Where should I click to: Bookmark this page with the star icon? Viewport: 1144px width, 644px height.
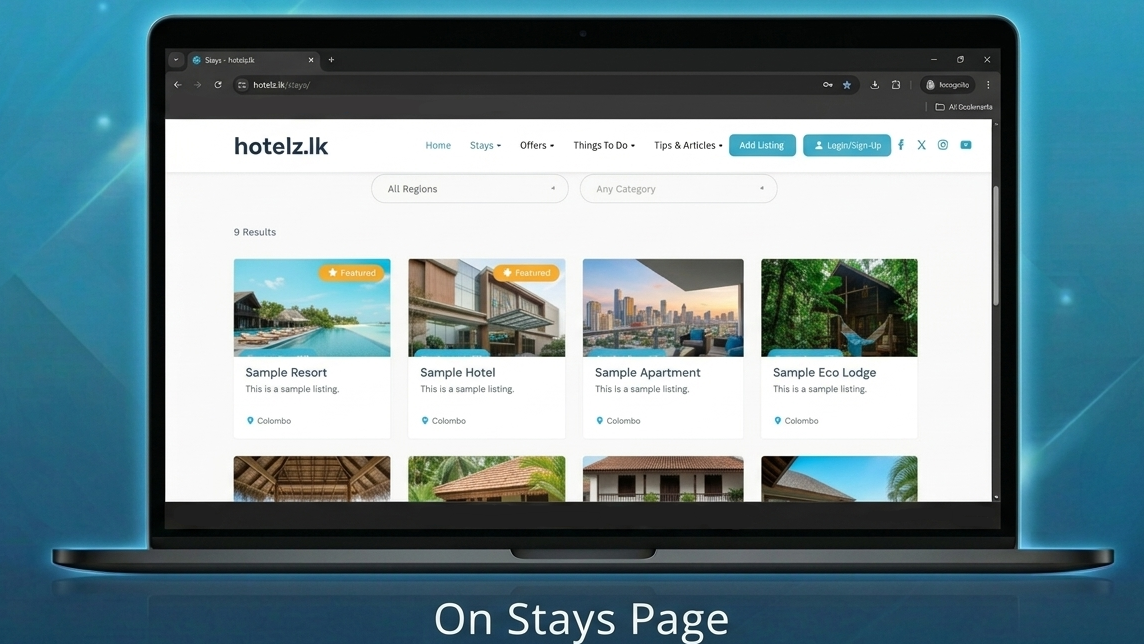coord(847,85)
